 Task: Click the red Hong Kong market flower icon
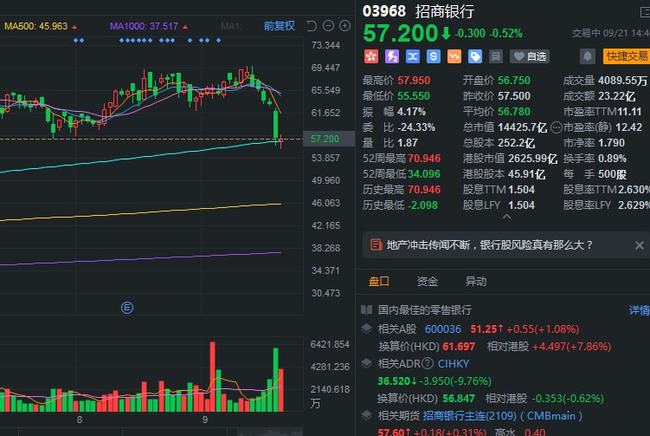371,56
